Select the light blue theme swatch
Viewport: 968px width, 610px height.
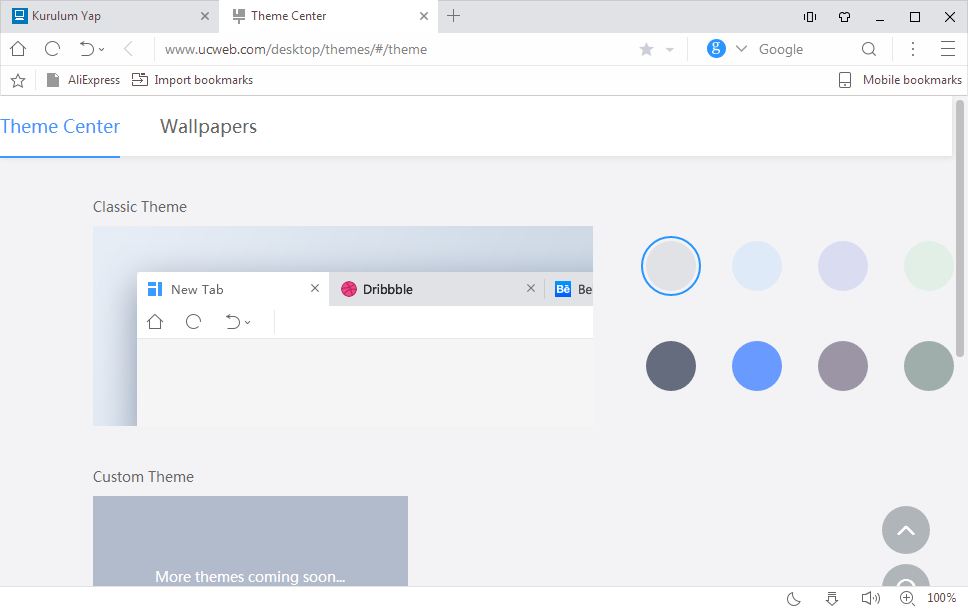tap(757, 266)
